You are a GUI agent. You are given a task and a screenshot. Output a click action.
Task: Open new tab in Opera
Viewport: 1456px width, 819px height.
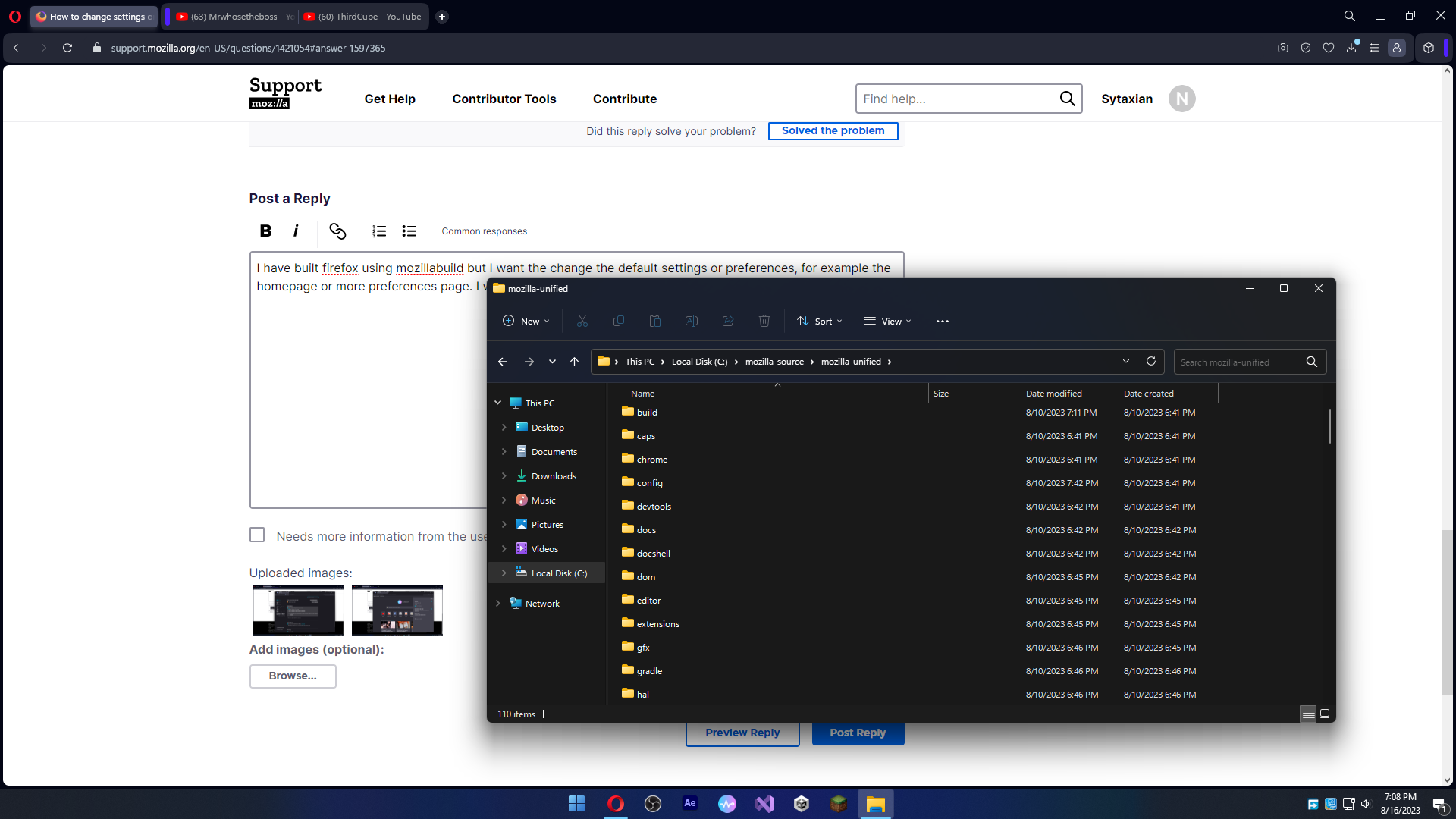pos(442,17)
